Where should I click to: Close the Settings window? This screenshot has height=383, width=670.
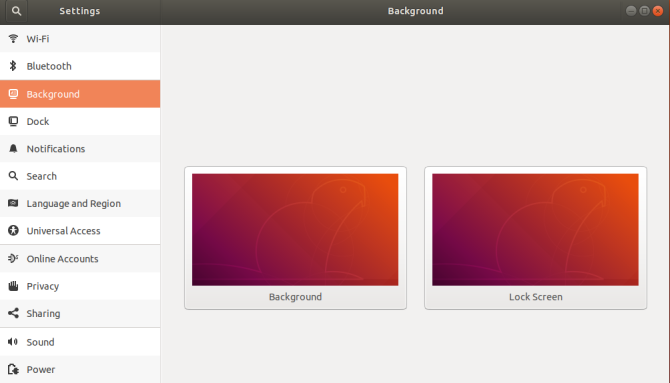pos(658,11)
